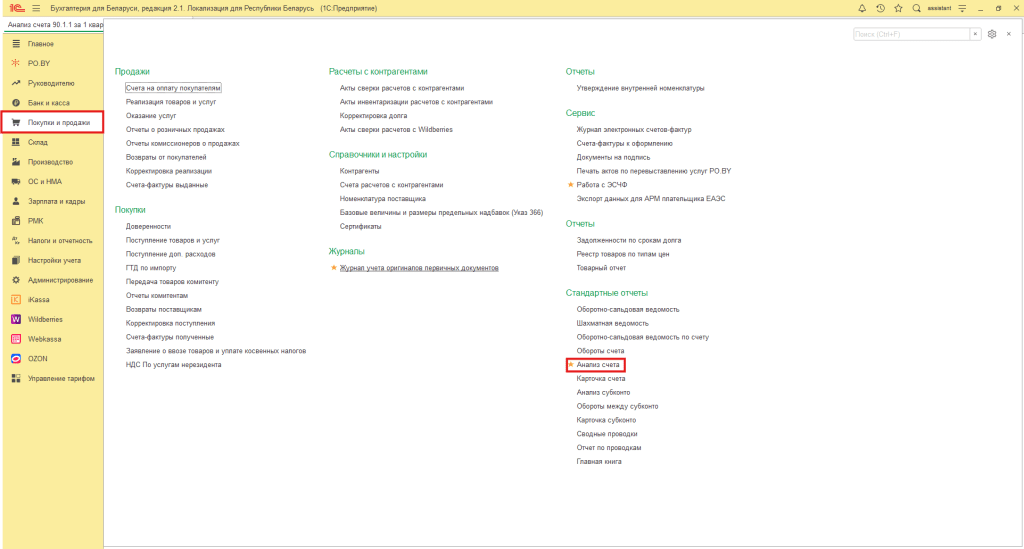Open history clock icon in title bar
1024x549 pixels.
[x=880, y=8]
